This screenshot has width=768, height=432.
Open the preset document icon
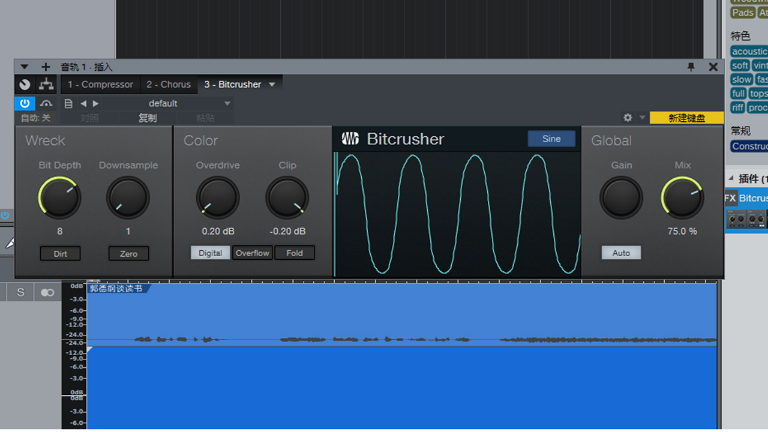point(69,103)
